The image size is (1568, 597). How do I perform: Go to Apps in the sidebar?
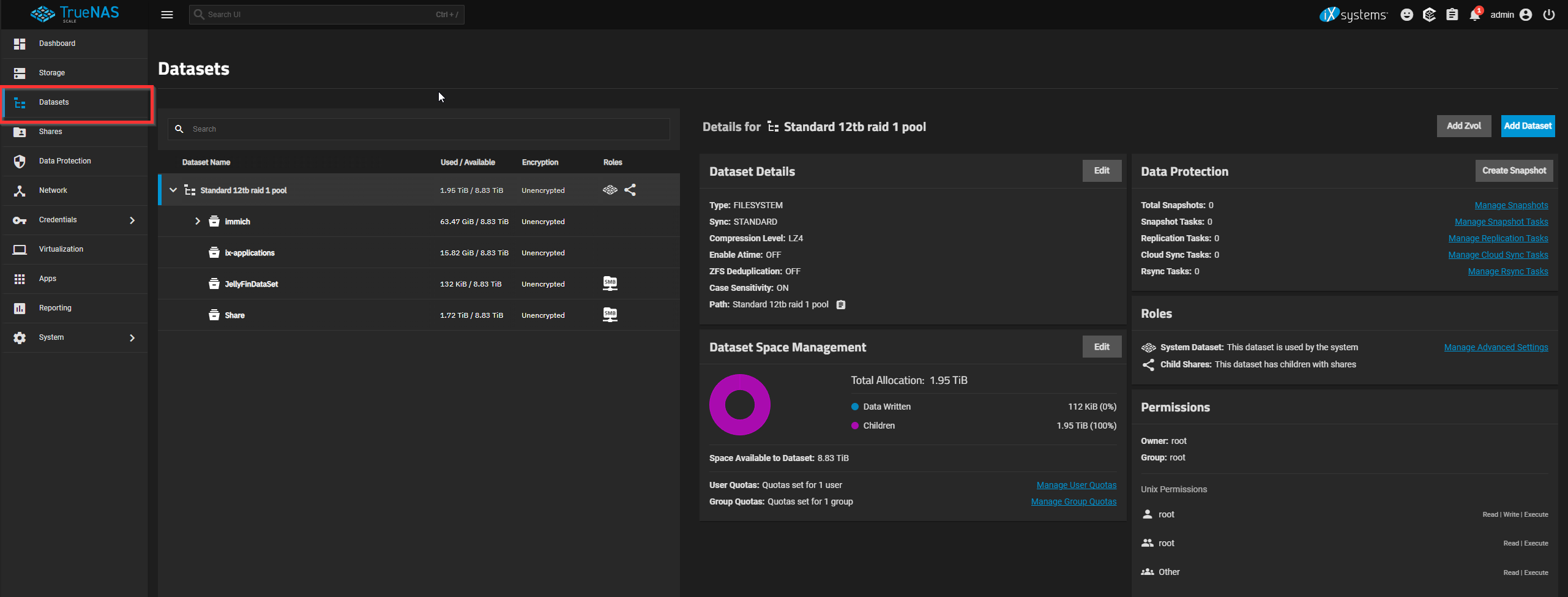tap(48, 279)
